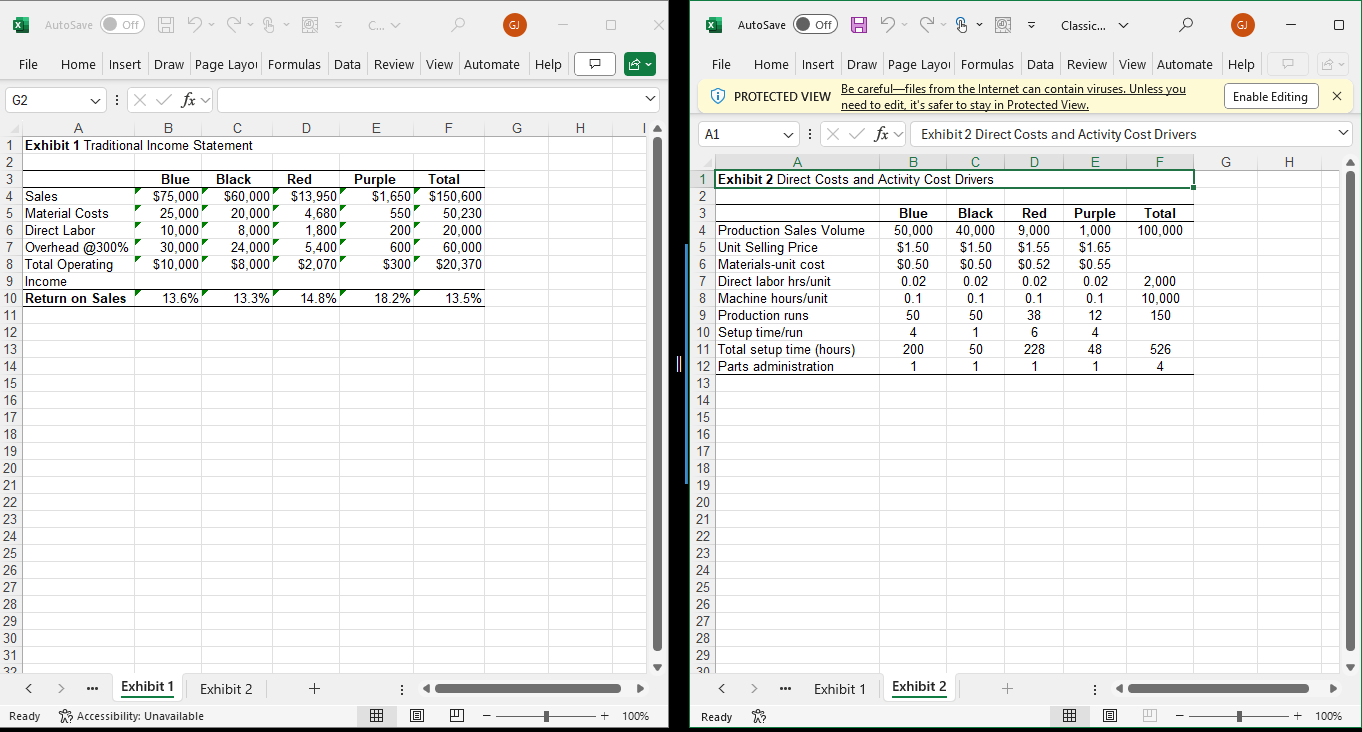
Task: Click the Page Break Preview status bar icon
Action: 457,716
